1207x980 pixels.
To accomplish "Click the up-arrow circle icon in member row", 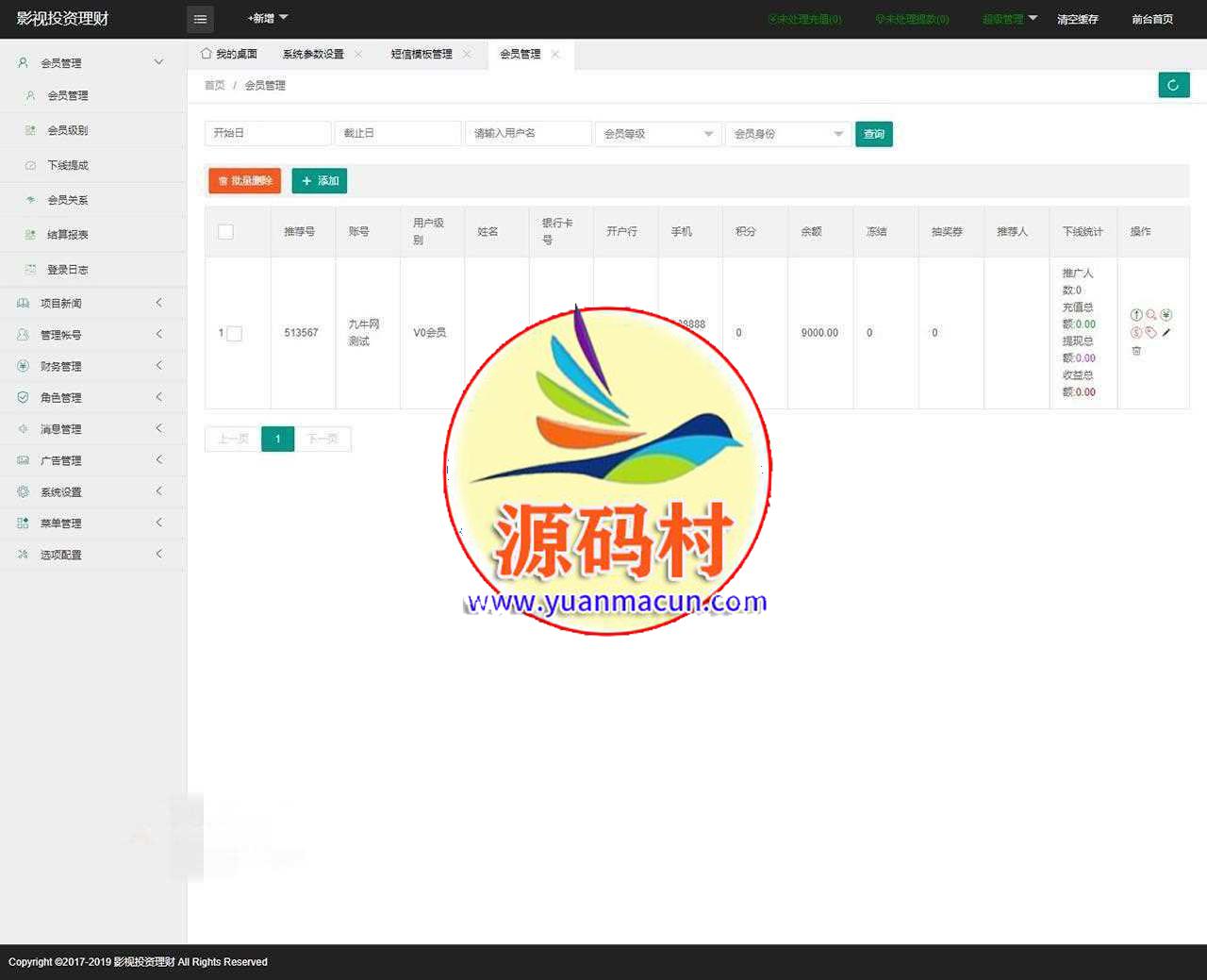I will (1136, 315).
